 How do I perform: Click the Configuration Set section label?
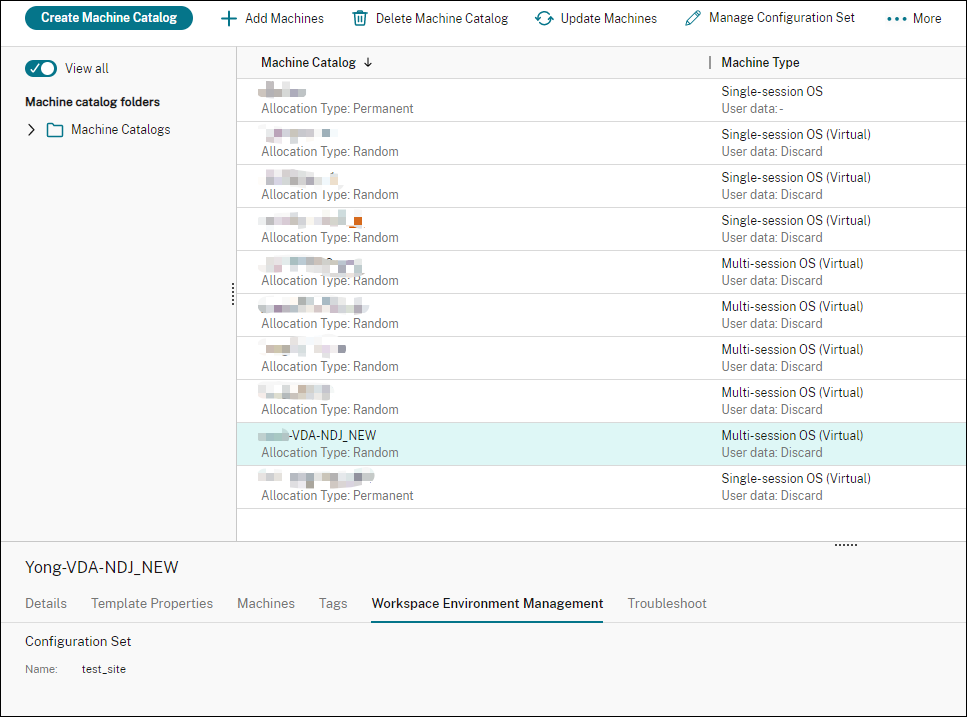(78, 641)
